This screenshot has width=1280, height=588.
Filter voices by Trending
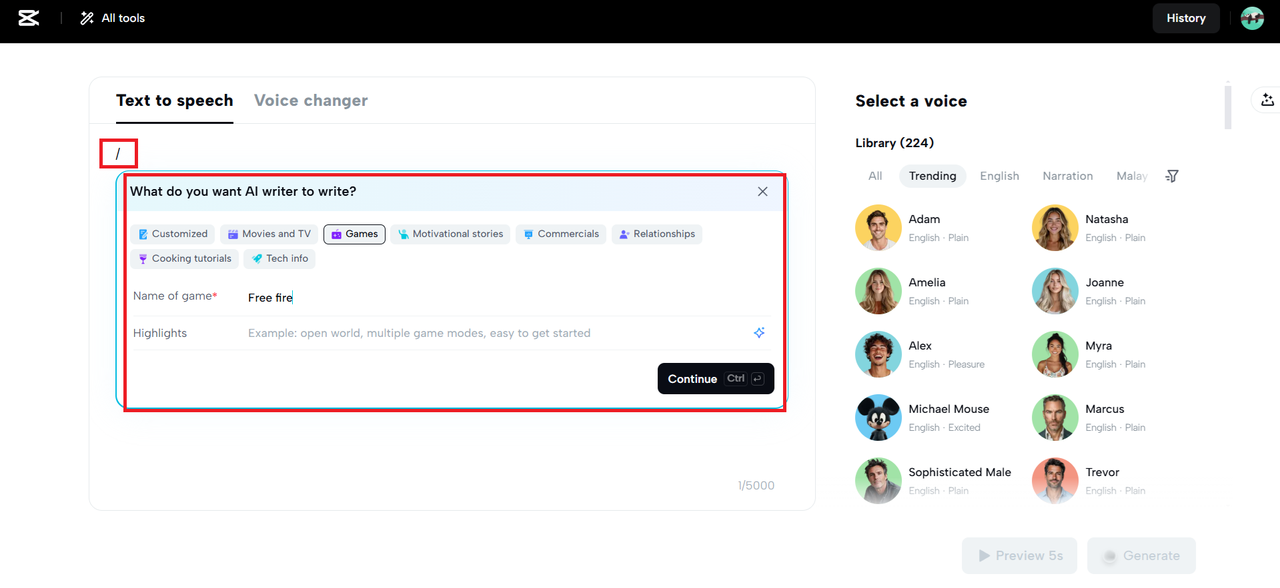coord(932,176)
